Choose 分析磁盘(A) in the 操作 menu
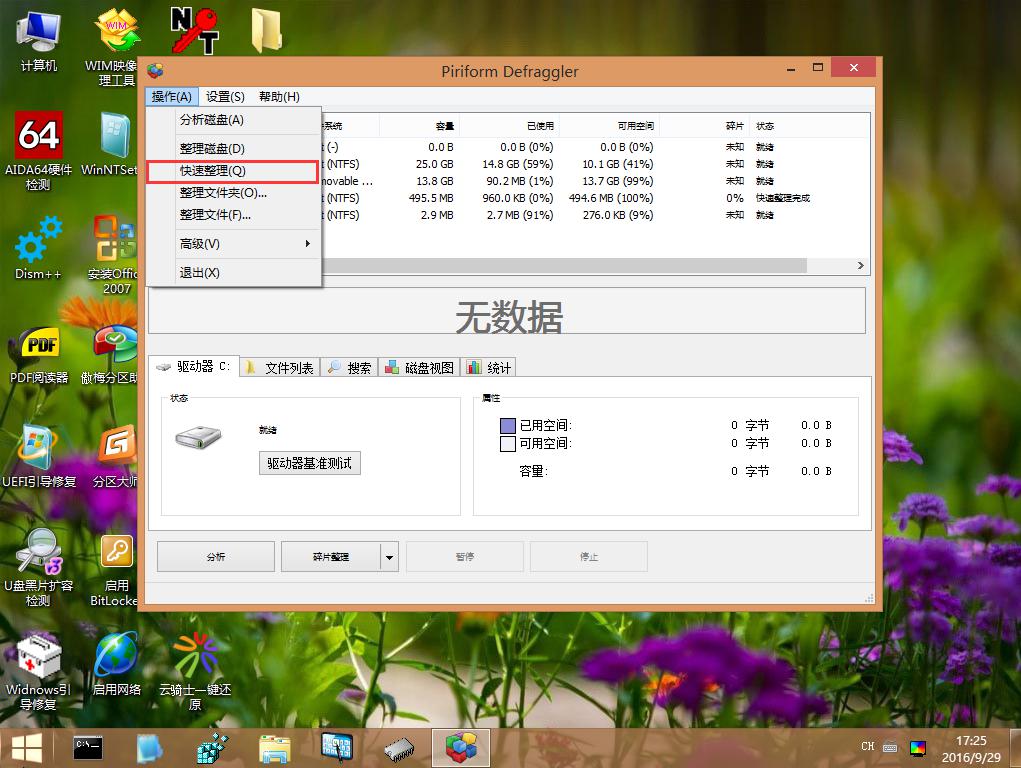Screen dimensions: 1021x768 click(x=211, y=120)
